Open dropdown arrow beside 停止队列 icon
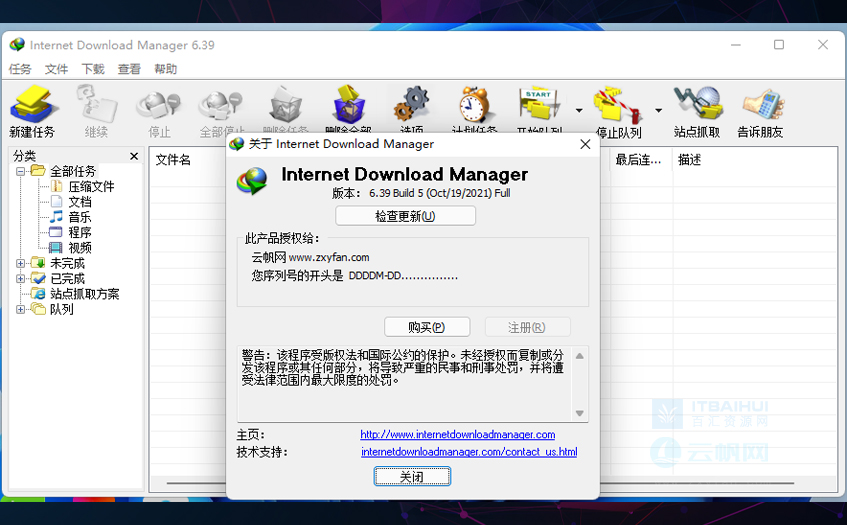The height and width of the screenshot is (525, 847). [x=658, y=111]
